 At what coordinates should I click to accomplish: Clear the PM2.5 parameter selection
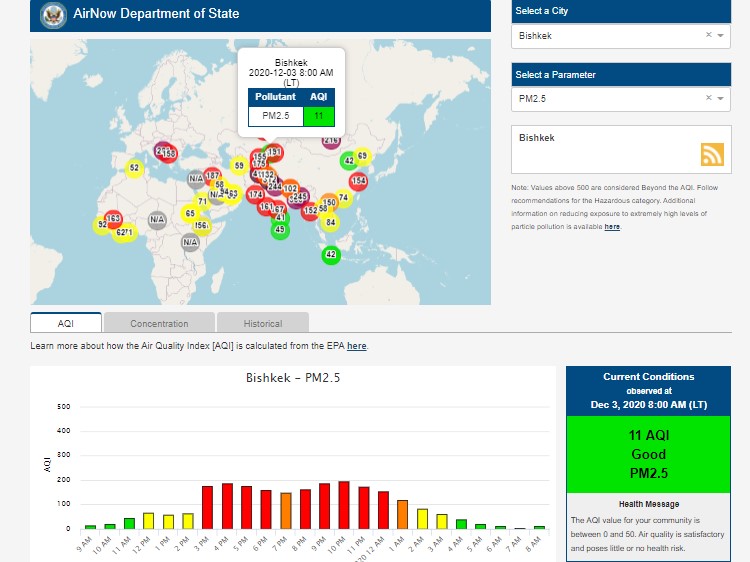pyautogui.click(x=708, y=98)
